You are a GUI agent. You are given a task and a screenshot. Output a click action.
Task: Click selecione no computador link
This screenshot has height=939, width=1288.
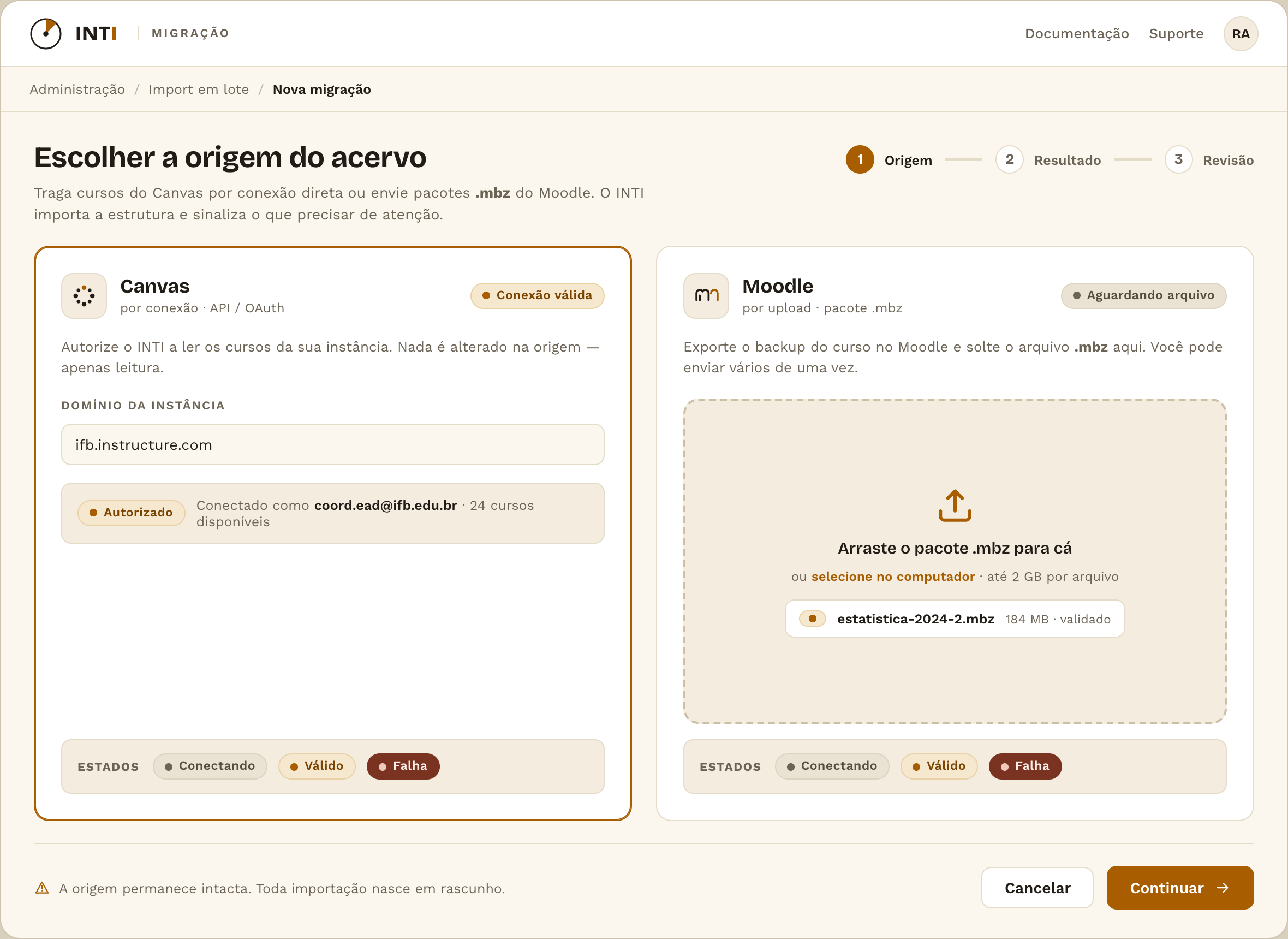click(x=892, y=577)
